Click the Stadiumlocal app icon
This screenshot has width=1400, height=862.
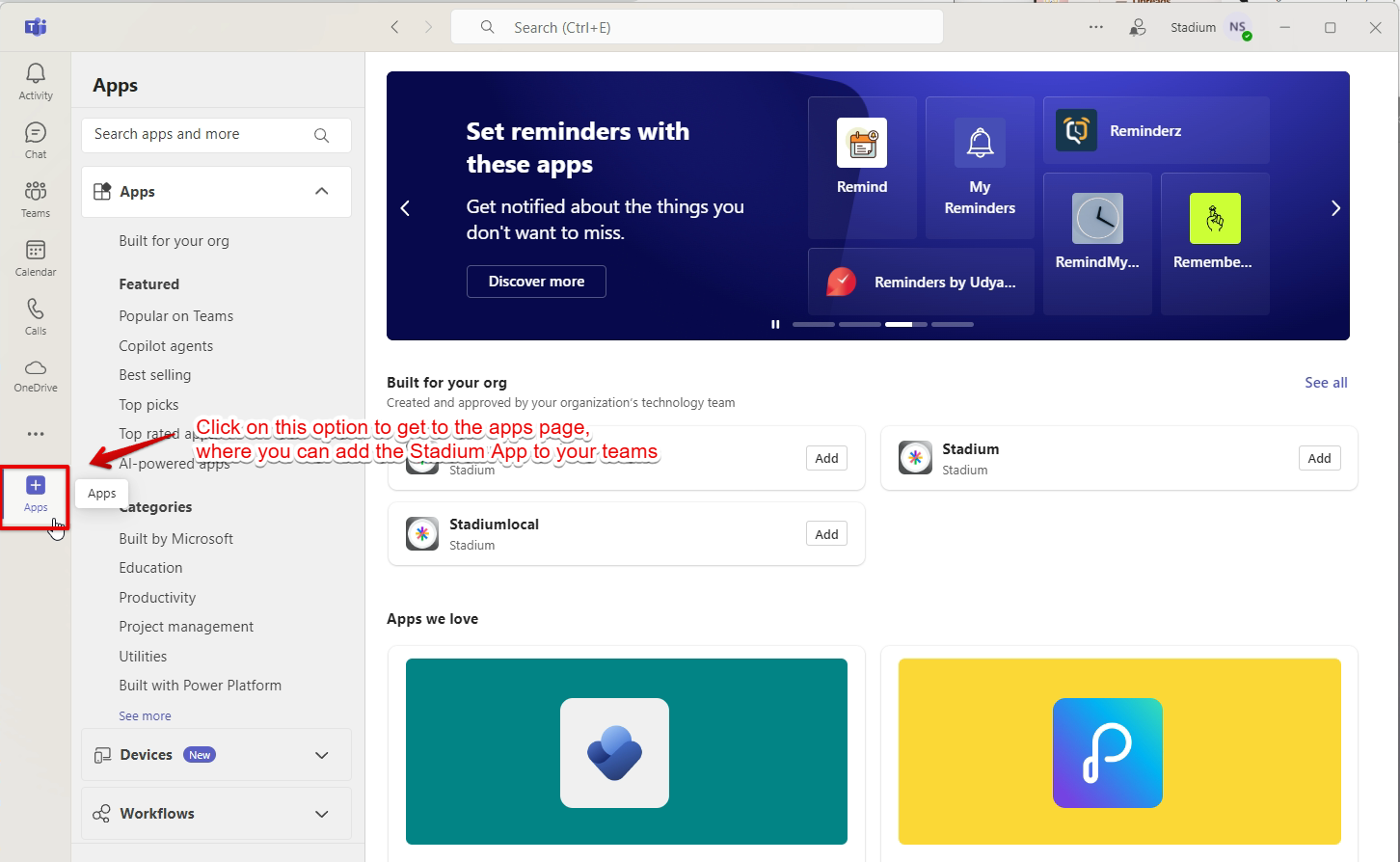coord(422,533)
